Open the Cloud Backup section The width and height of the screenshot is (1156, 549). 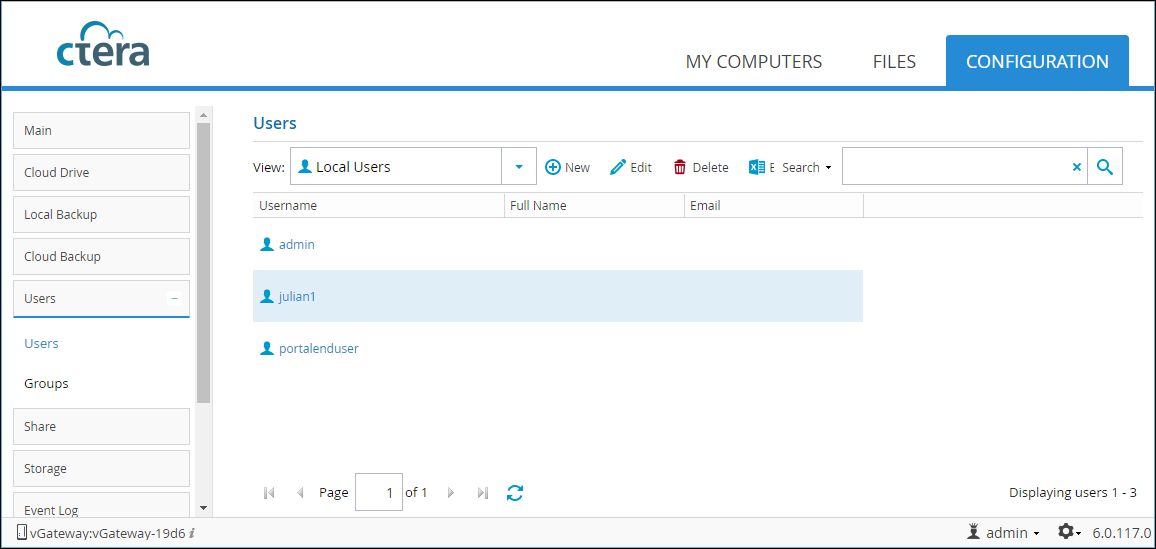(102, 256)
